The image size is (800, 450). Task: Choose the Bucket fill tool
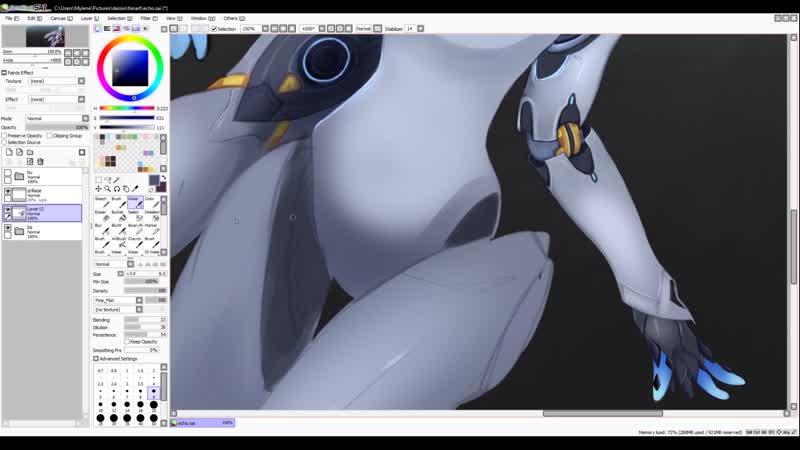coord(118,216)
